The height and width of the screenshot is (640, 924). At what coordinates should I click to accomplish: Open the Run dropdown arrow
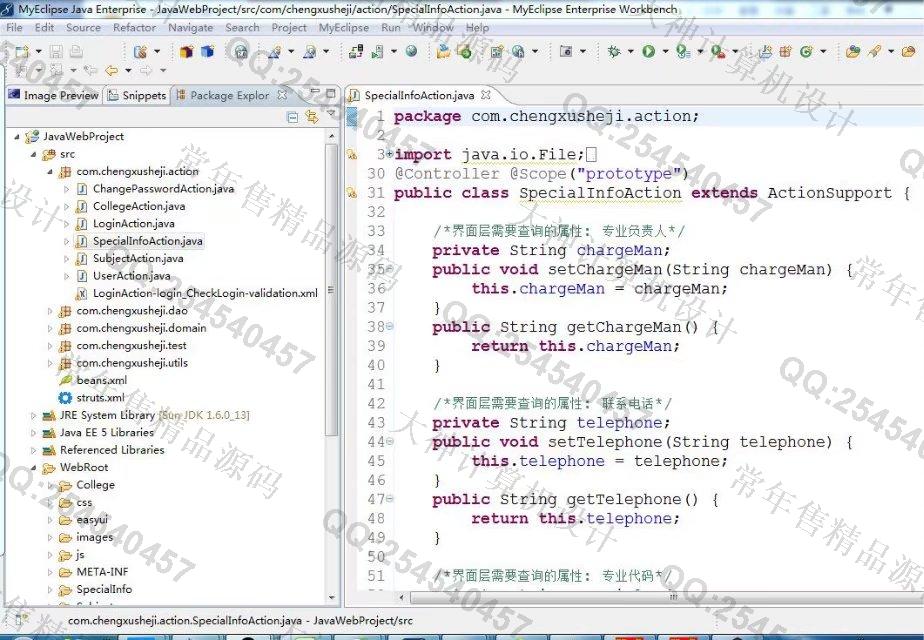pos(665,52)
